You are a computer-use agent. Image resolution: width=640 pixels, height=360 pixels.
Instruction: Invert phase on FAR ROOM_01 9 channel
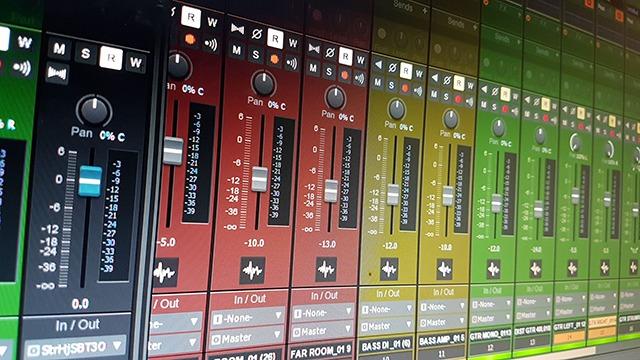(x=330, y=53)
